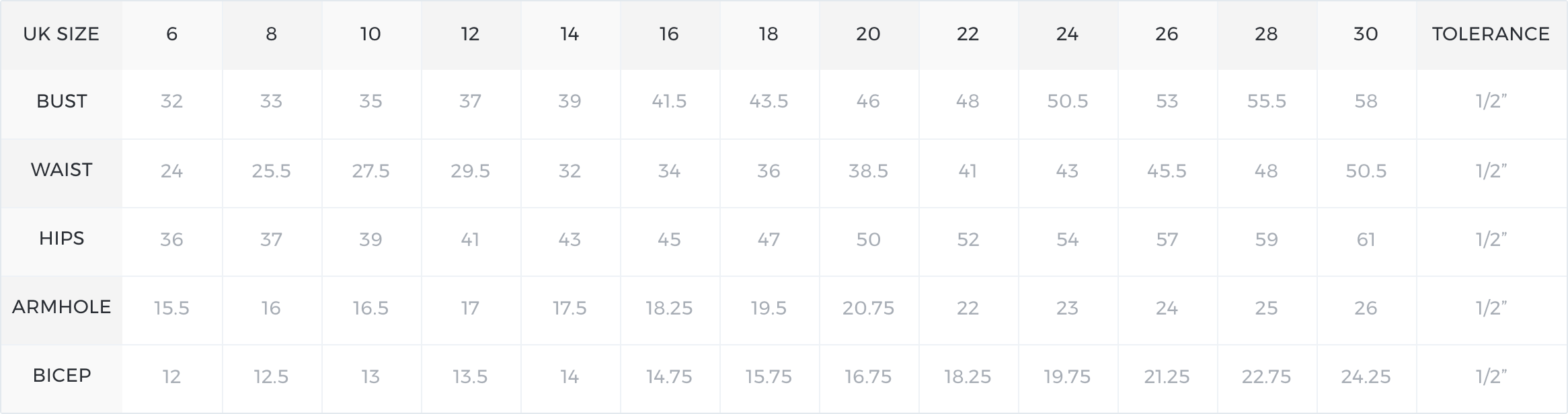The width and height of the screenshot is (1568, 414).
Task: Select the size 6 column header
Action: tap(171, 34)
